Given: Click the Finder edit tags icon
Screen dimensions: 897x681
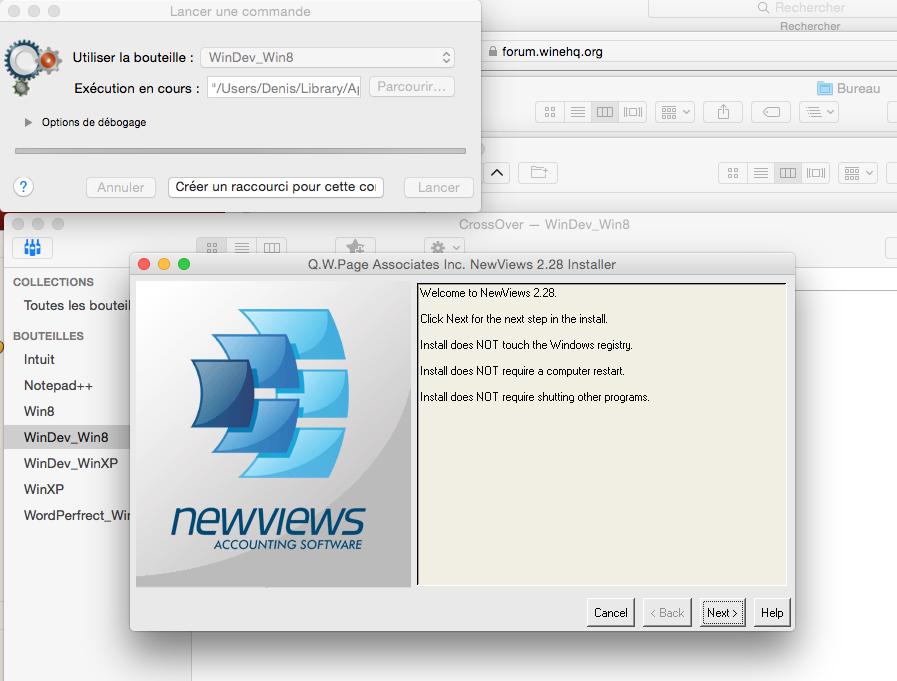Looking at the screenshot, I should (771, 112).
